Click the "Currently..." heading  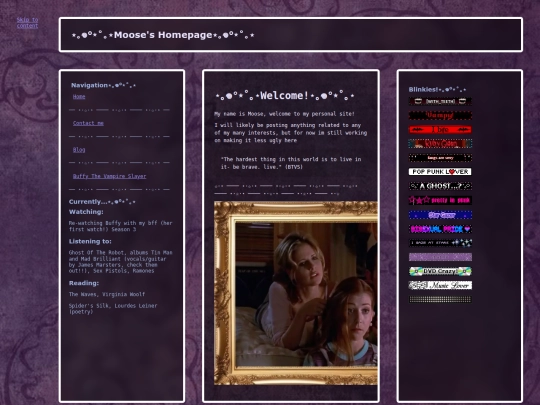(x=102, y=201)
